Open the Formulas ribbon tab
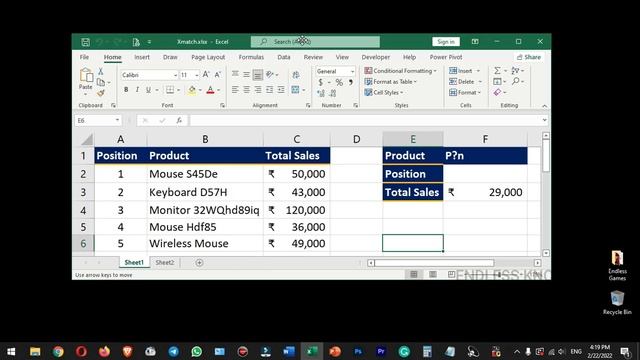640x360 pixels. pyautogui.click(x=251, y=57)
